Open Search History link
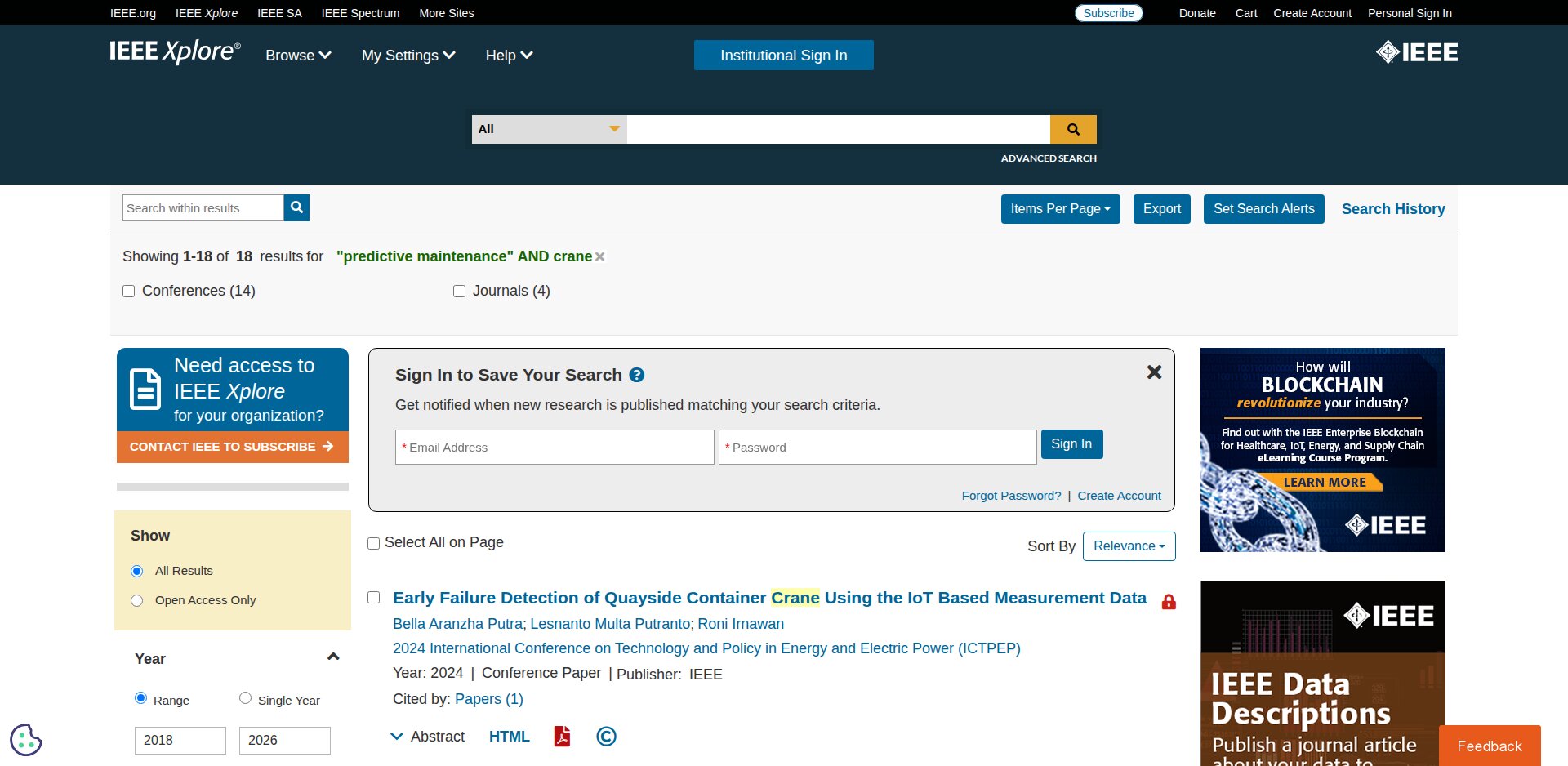 pyautogui.click(x=1393, y=209)
